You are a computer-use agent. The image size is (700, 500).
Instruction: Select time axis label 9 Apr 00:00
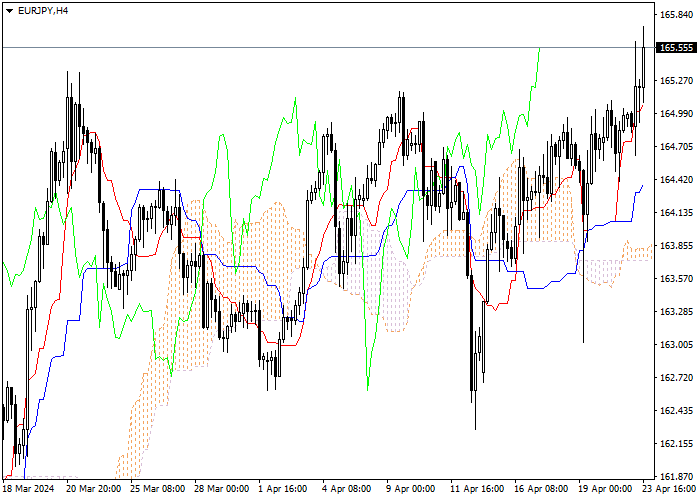(x=411, y=489)
